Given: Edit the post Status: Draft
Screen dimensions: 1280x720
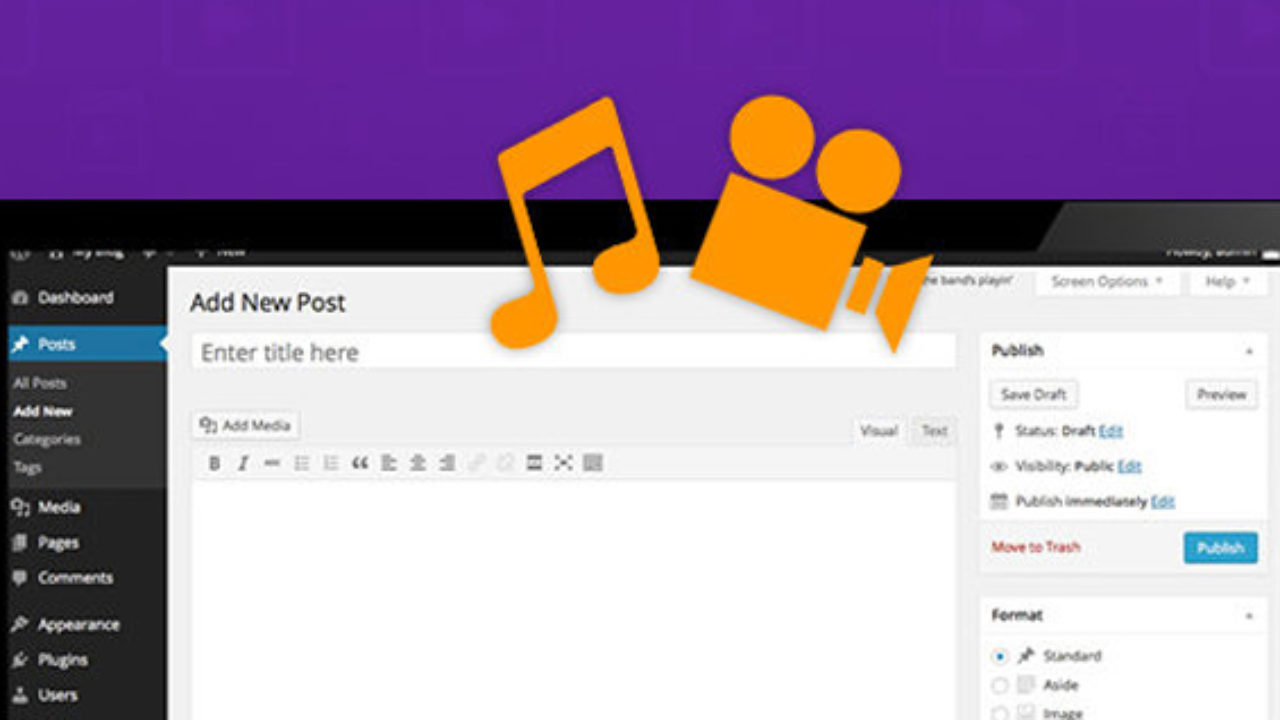Looking at the screenshot, I should click(1111, 431).
